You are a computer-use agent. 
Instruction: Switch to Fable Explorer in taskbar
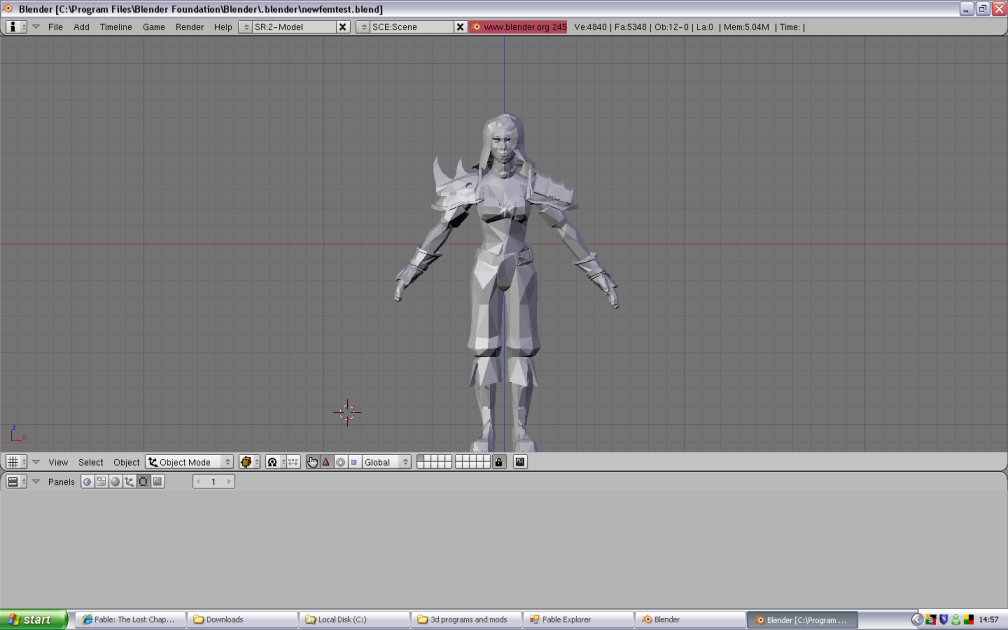click(579, 620)
